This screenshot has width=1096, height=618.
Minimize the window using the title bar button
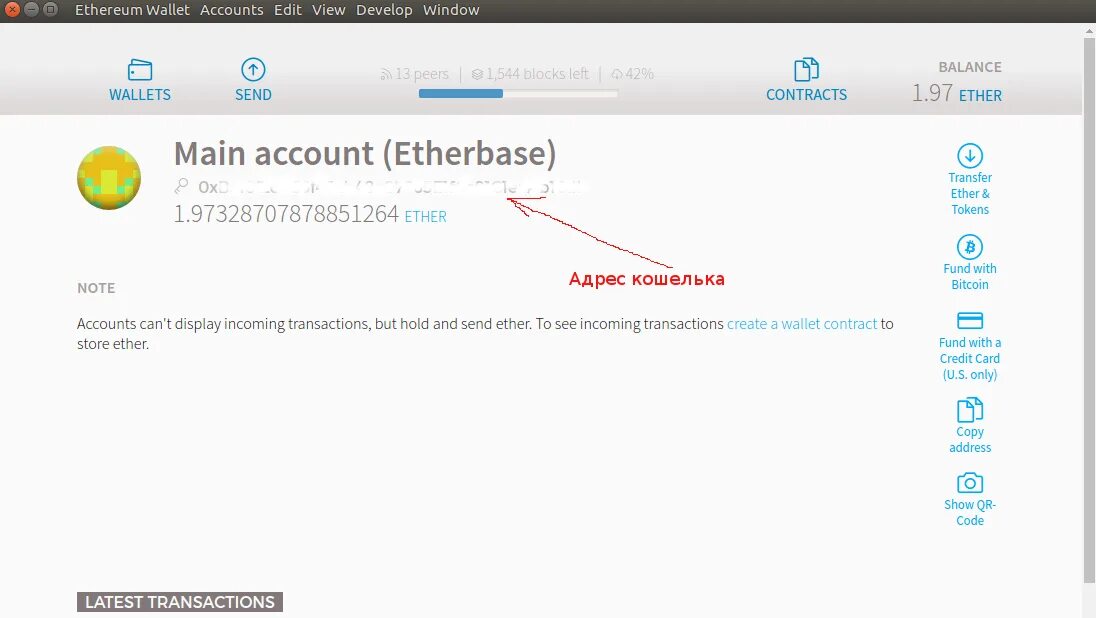(31, 10)
